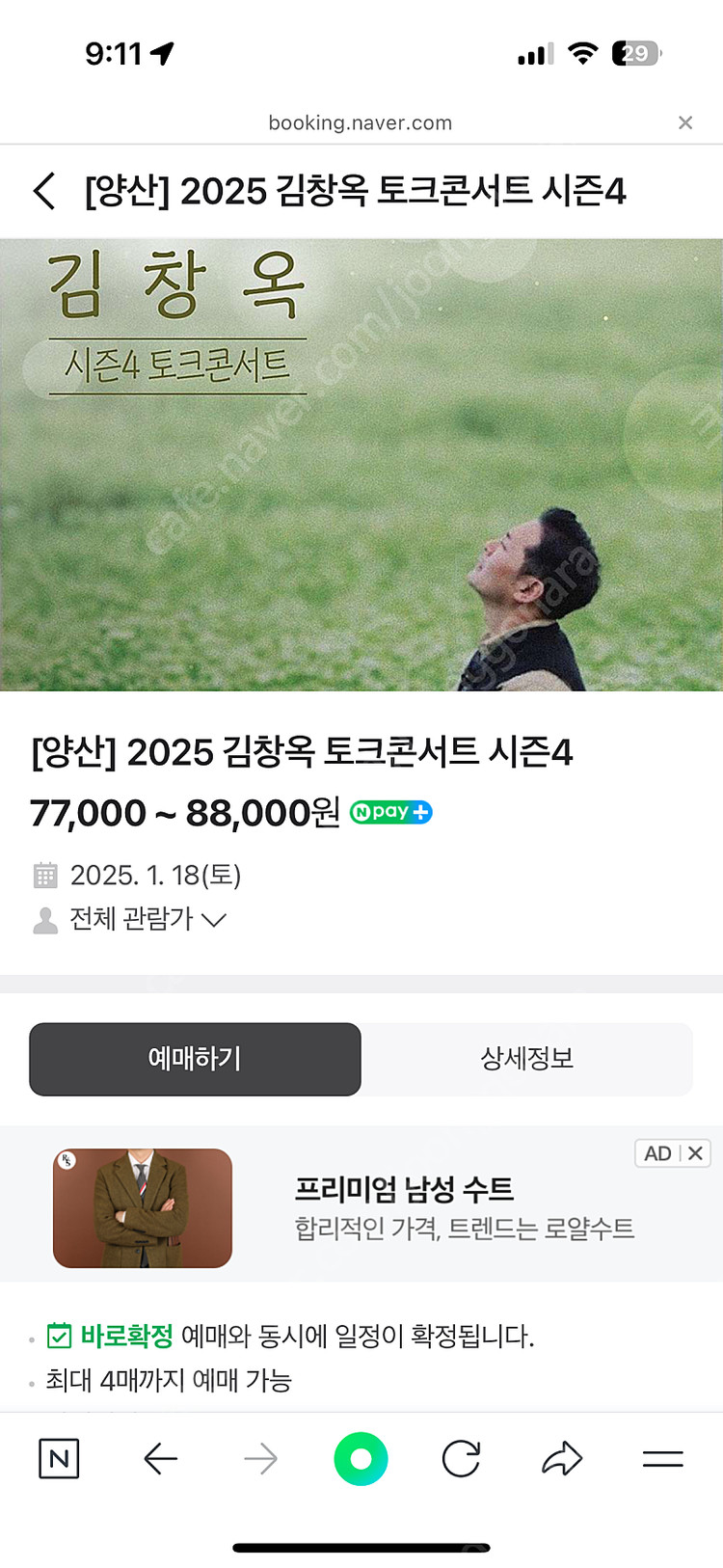Tap the back chevron beside the concert title
The width and height of the screenshot is (723, 1568).
tap(44, 191)
